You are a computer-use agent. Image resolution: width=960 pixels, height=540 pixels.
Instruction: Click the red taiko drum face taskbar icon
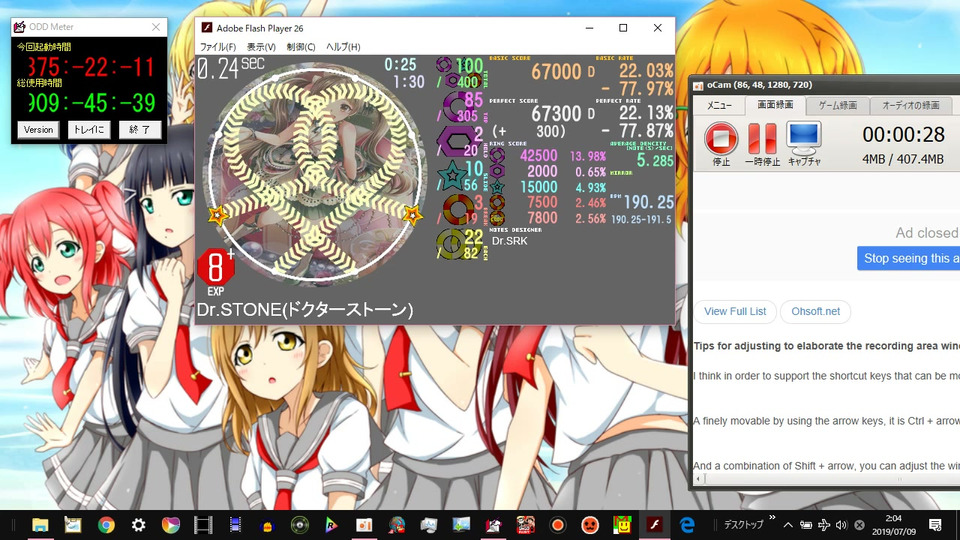point(590,525)
